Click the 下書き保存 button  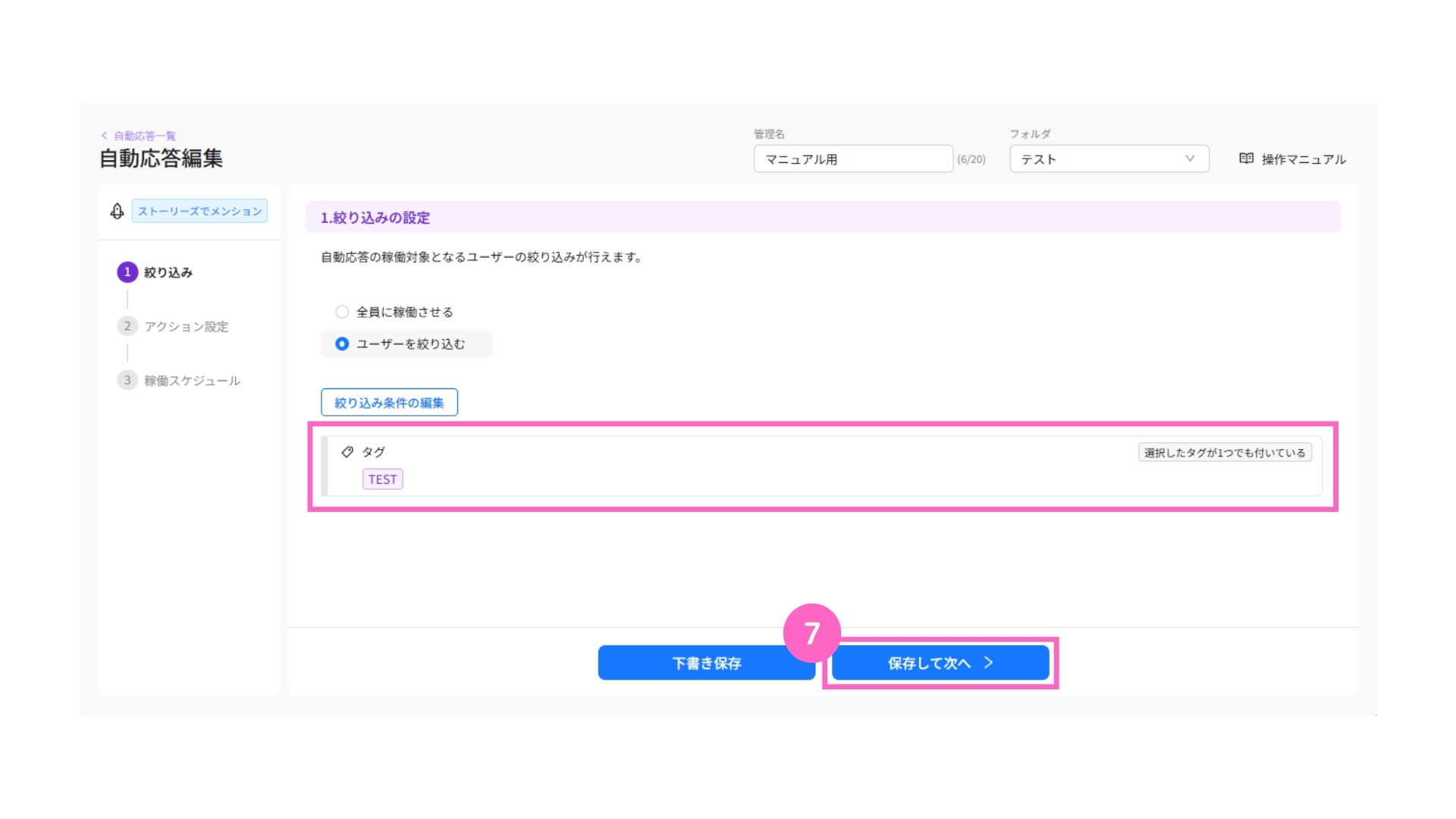point(706,663)
